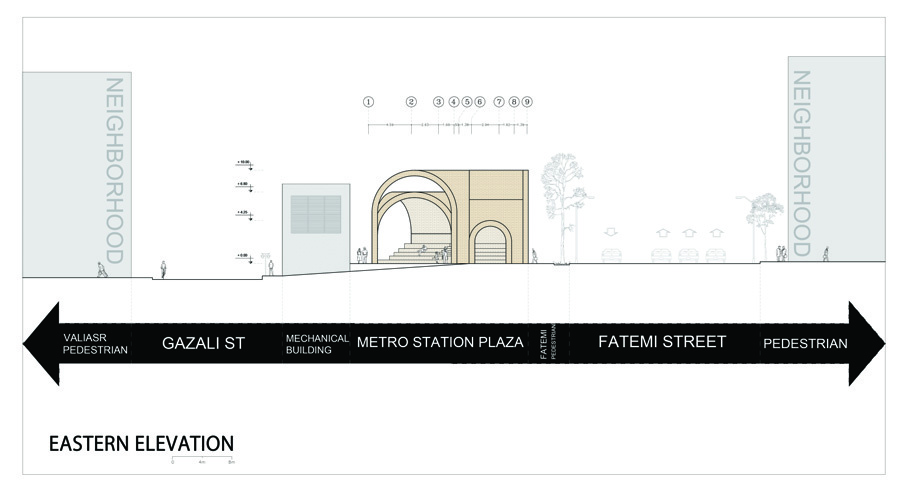Viewport: 908px width, 499px height.
Task: Select the +4.25 level marker
Action: coord(244,215)
